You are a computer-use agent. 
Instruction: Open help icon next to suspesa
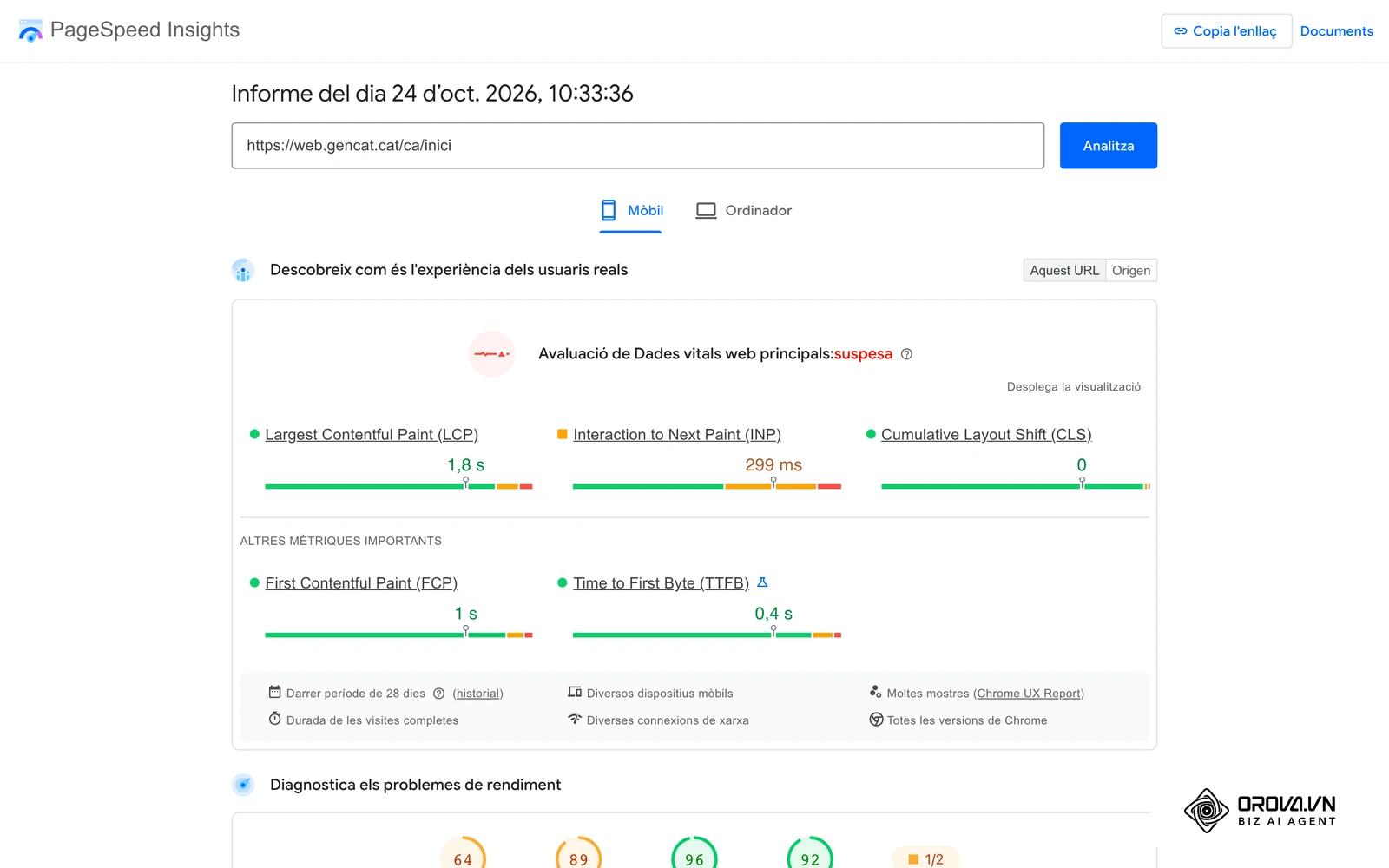(x=906, y=354)
